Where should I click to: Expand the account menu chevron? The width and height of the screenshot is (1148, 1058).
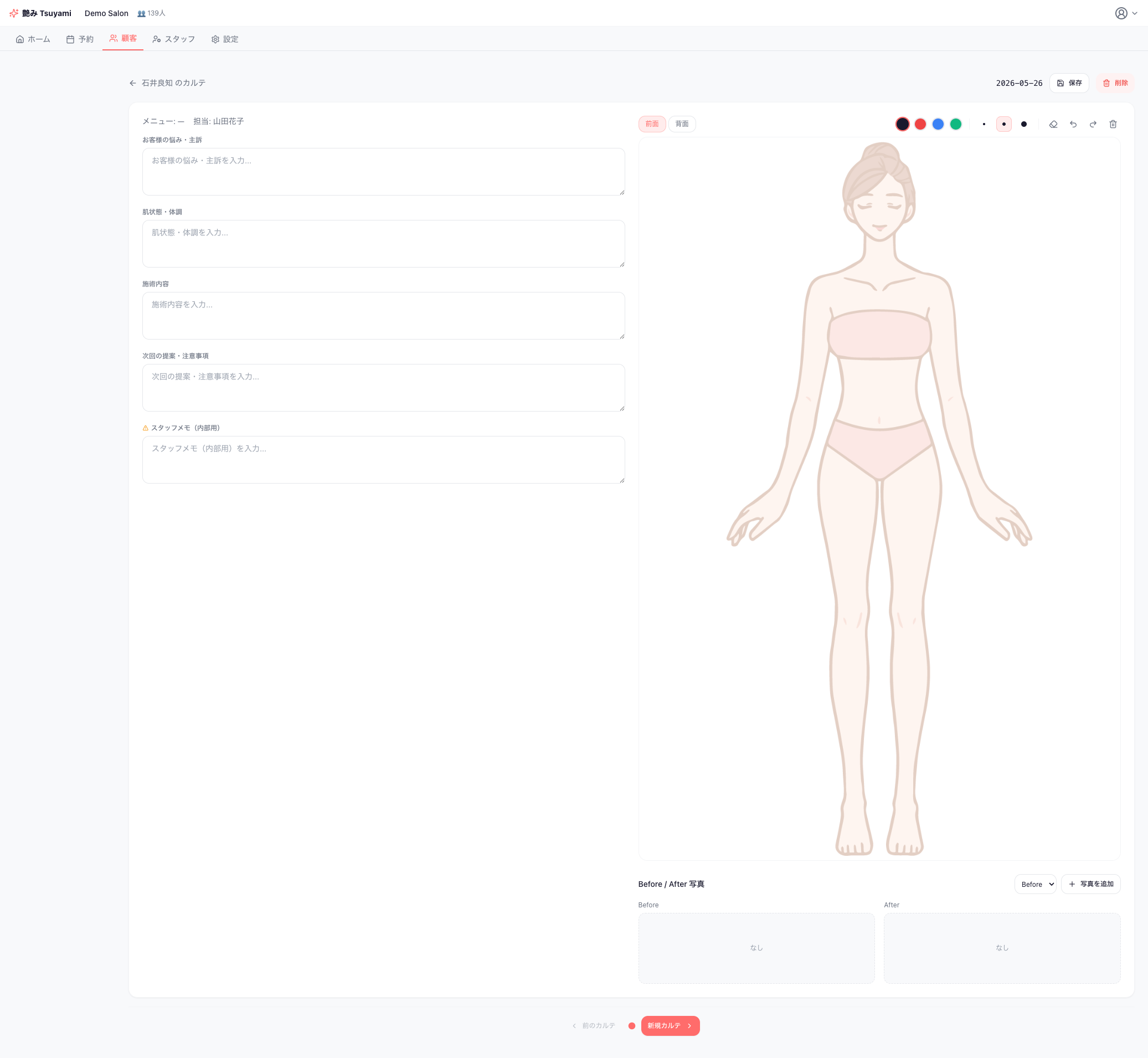pos(1134,13)
